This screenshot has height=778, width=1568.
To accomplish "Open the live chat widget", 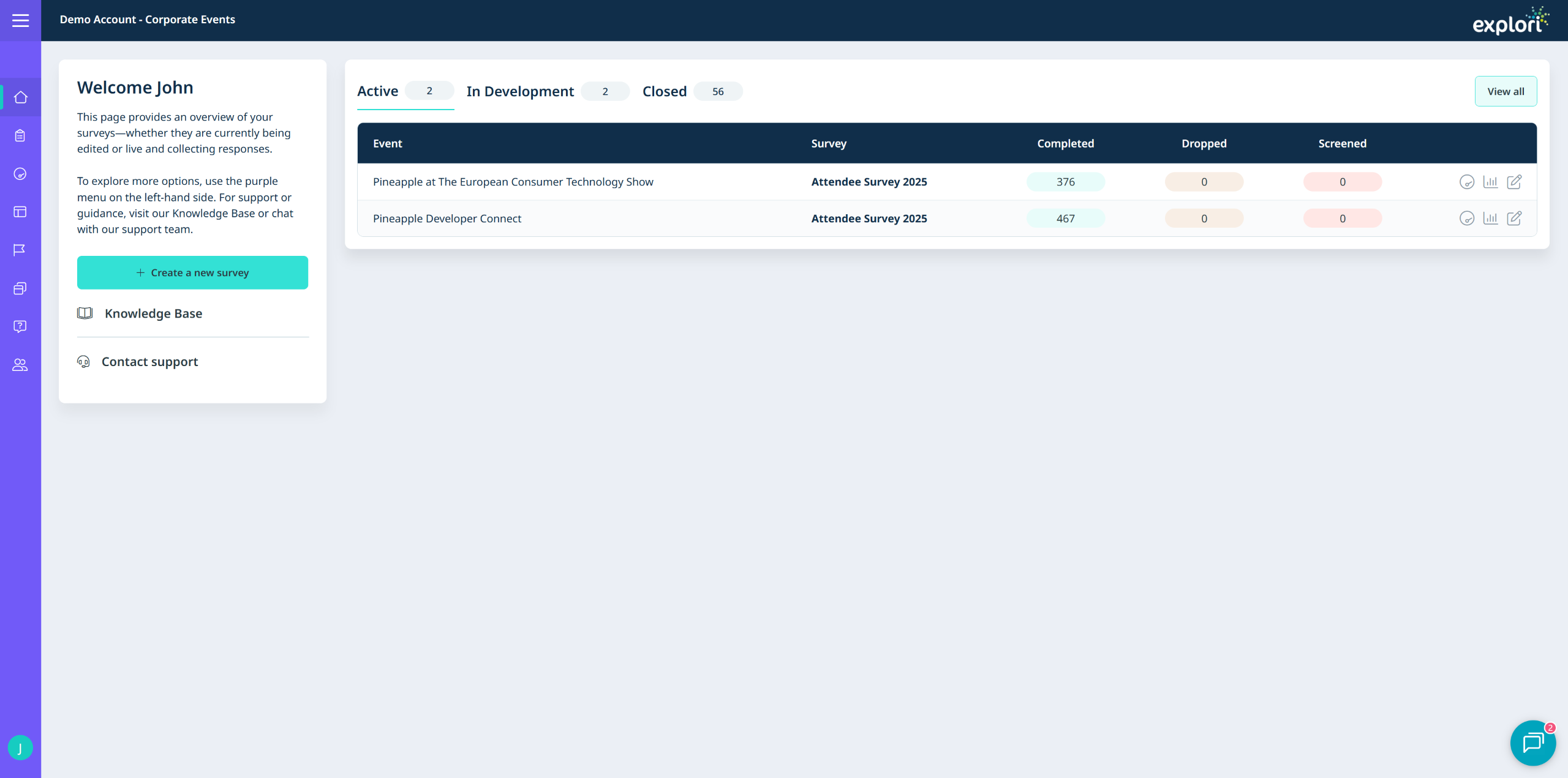I will point(1533,742).
